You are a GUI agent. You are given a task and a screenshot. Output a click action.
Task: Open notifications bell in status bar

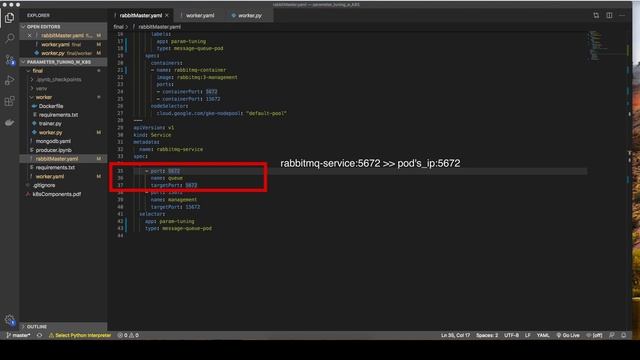coord(624,335)
